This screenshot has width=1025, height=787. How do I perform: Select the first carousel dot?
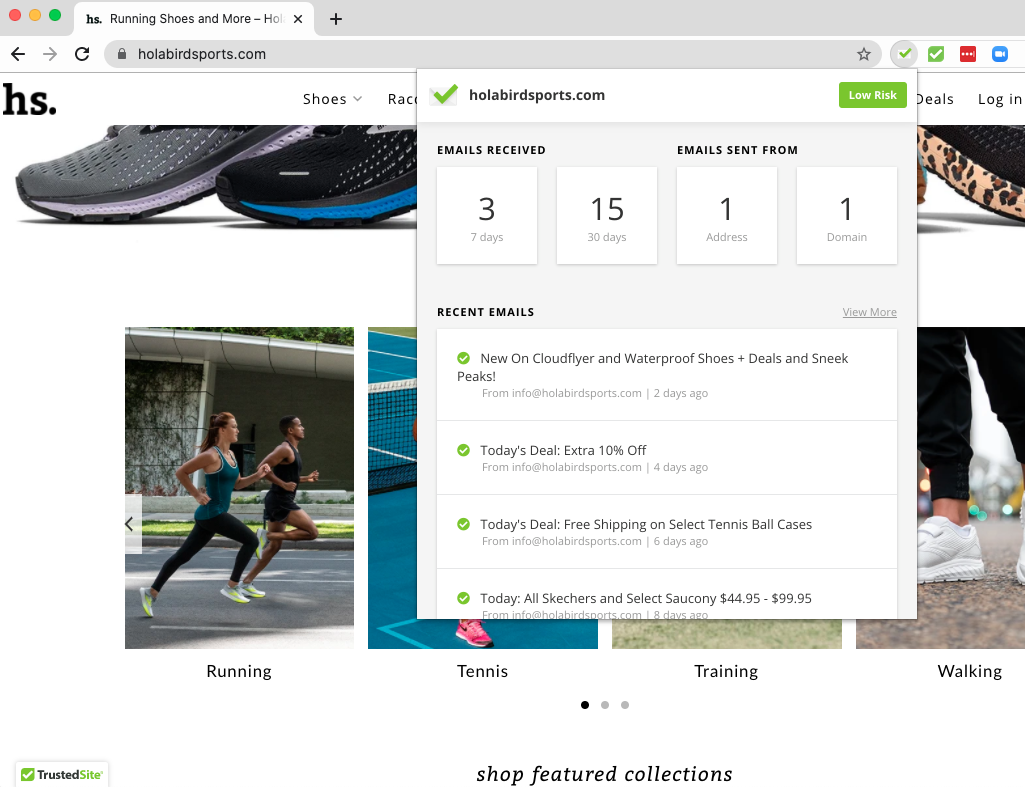click(x=585, y=705)
